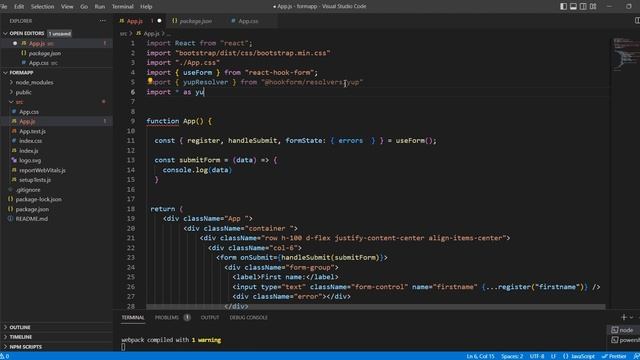Open the Run menu
This screenshot has width=640, height=360.
click(100, 7)
